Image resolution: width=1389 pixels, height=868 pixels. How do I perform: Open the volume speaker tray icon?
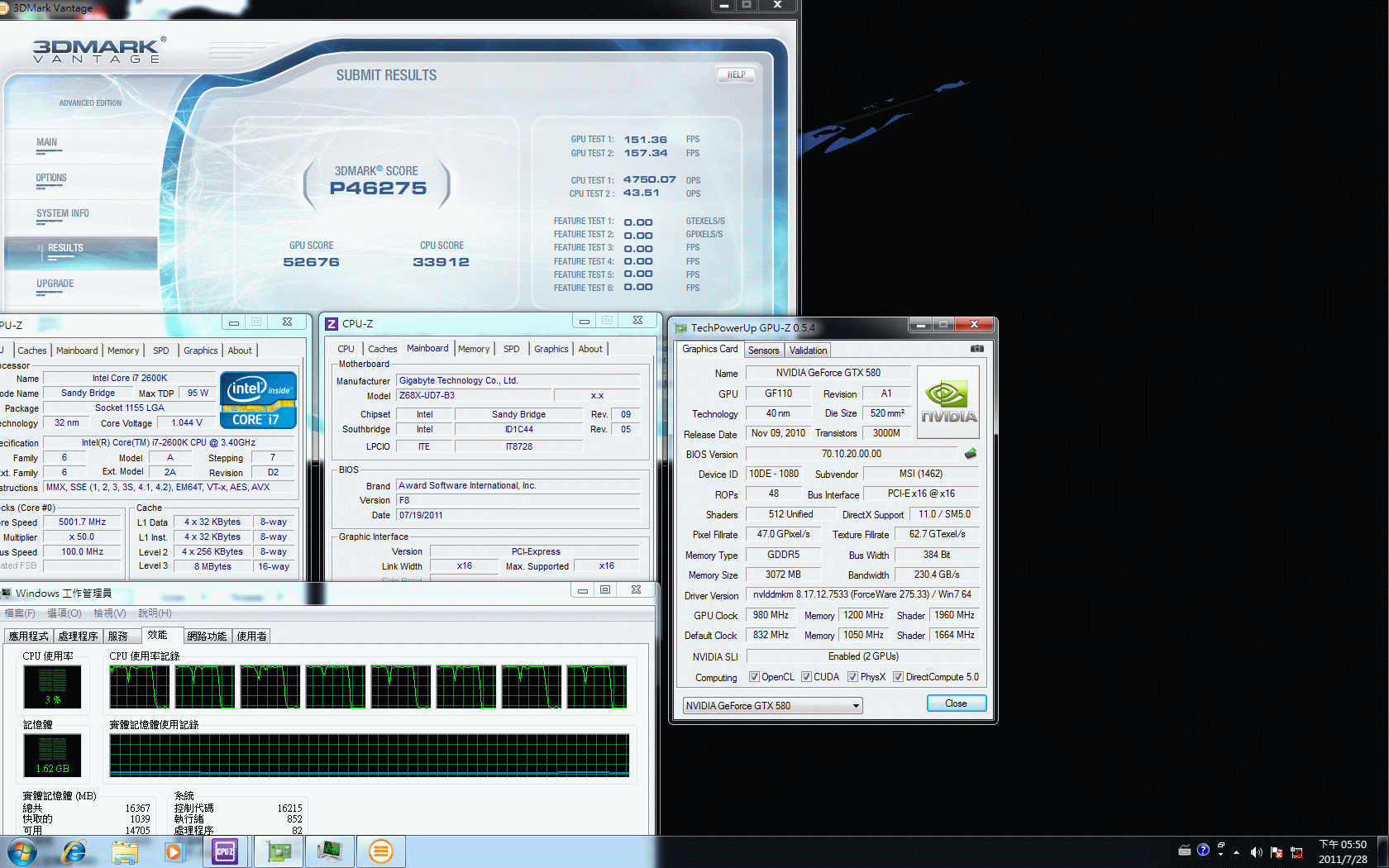click(x=1256, y=851)
